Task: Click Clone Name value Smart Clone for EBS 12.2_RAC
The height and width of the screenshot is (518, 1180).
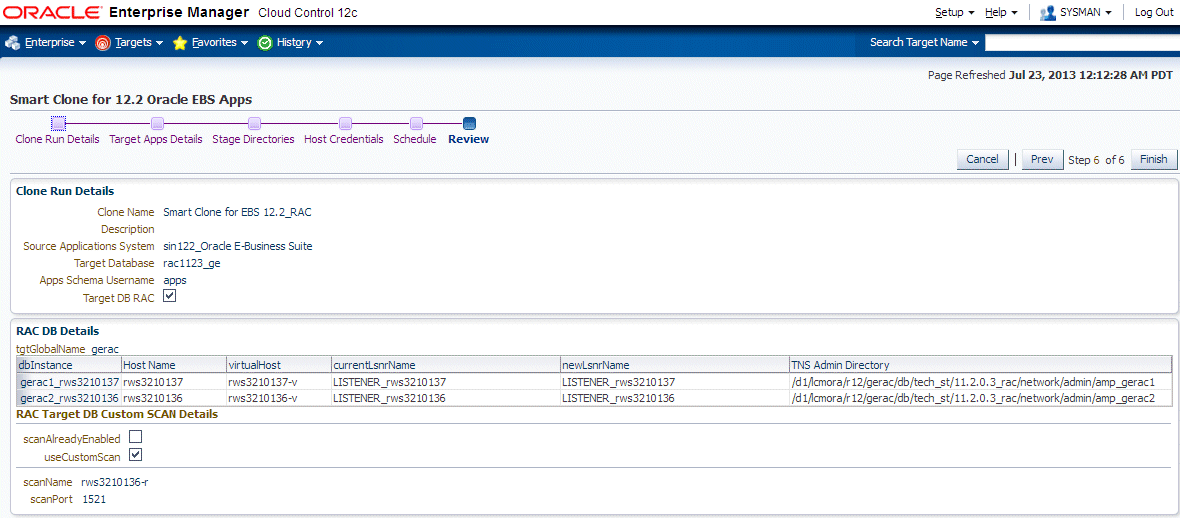Action: click(237, 212)
